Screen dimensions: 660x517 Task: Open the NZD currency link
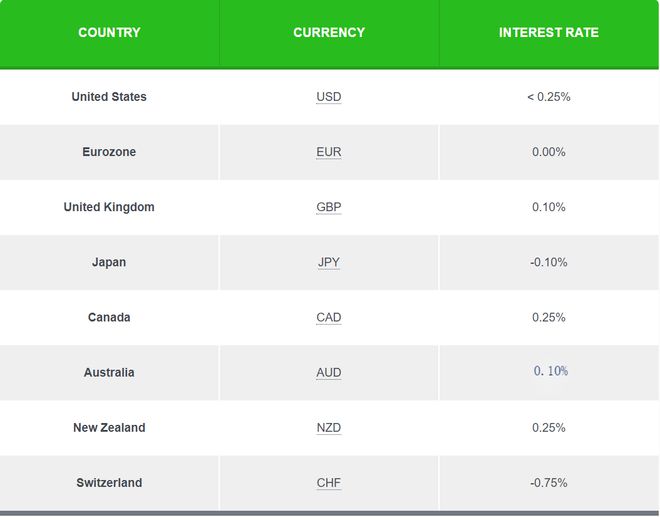click(329, 428)
